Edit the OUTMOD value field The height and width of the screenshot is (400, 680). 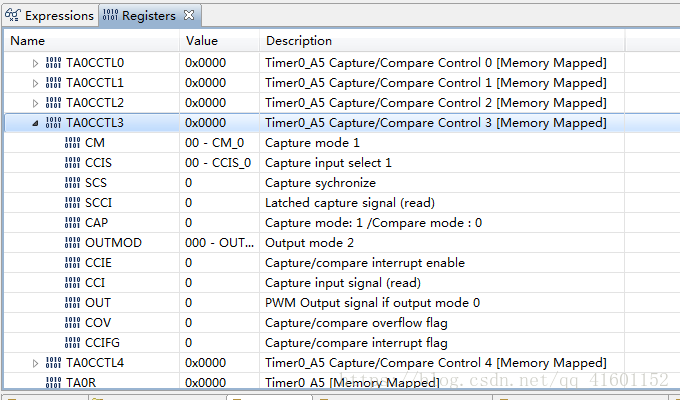coord(218,243)
